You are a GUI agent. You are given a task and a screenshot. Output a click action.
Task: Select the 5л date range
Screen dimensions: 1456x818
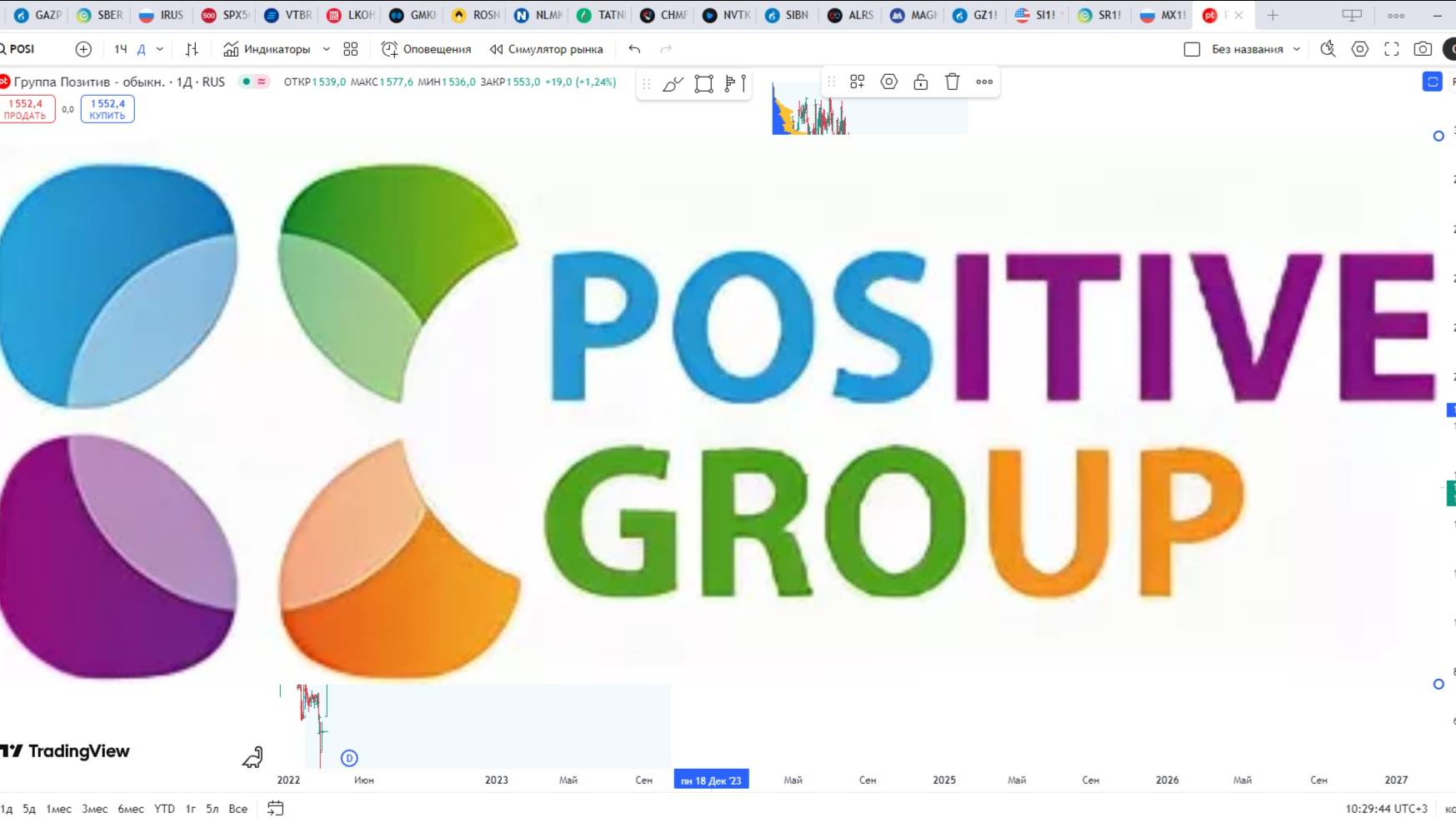point(213,809)
